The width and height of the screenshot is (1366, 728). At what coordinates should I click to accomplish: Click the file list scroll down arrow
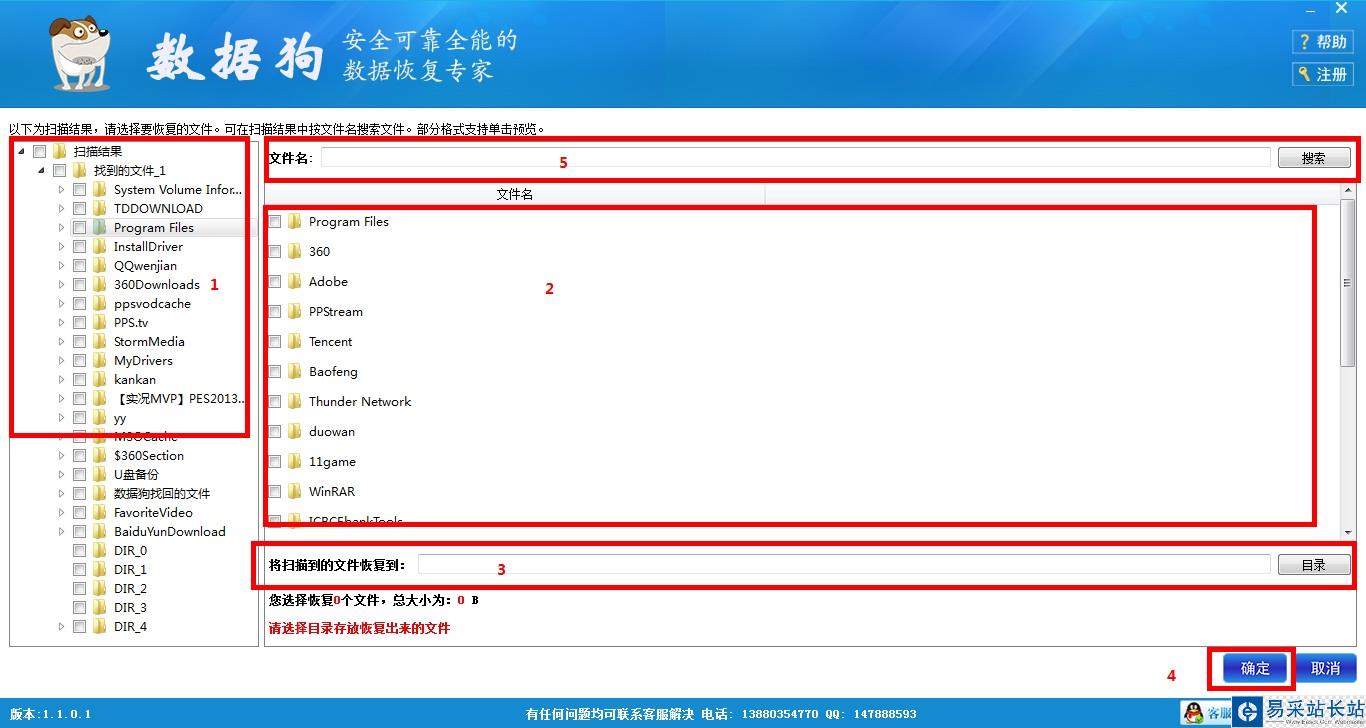pos(1350,532)
